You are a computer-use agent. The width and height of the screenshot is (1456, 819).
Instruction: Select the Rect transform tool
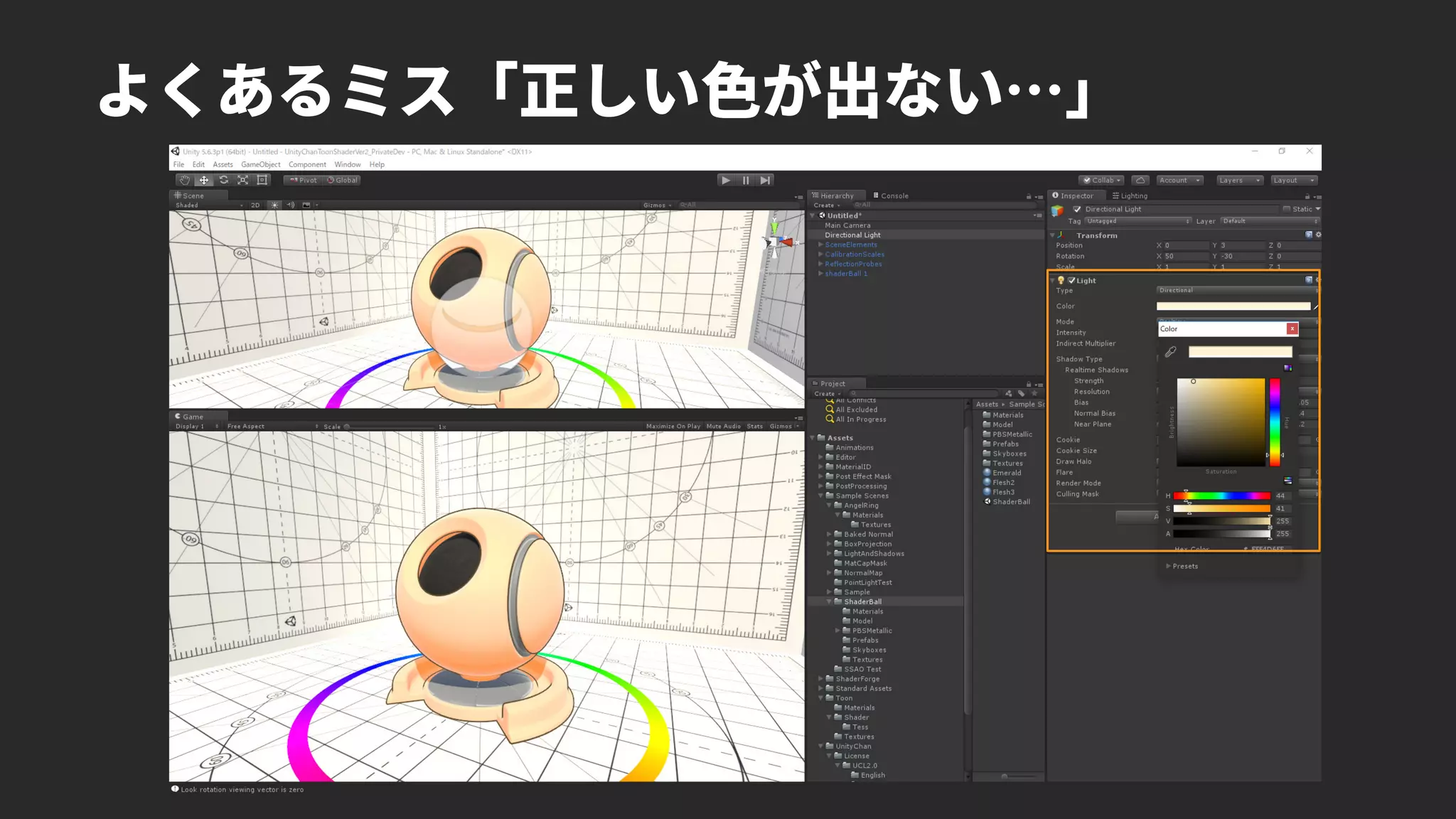[262, 181]
